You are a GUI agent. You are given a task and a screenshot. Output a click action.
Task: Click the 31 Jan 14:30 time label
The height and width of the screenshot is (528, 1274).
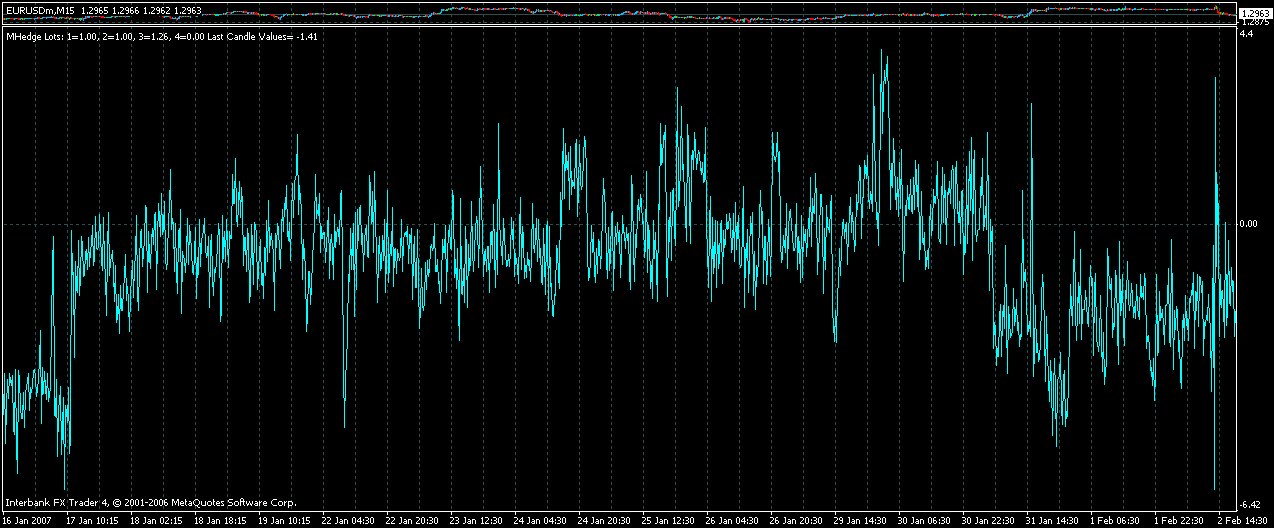tap(1054, 521)
